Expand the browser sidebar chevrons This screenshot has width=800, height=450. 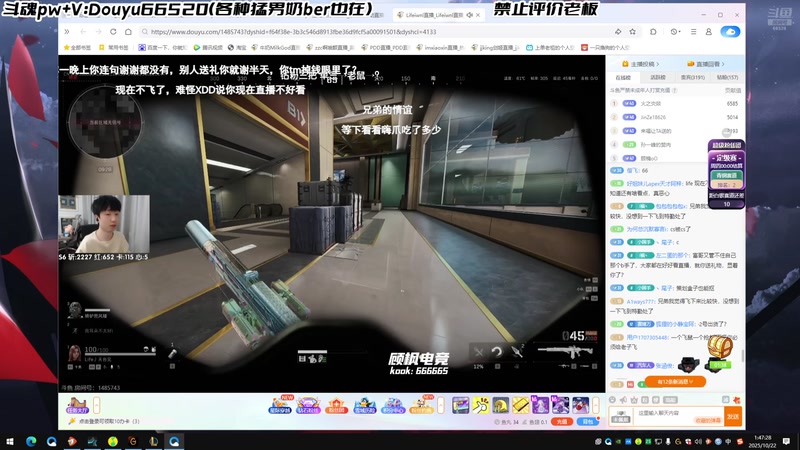(67, 32)
